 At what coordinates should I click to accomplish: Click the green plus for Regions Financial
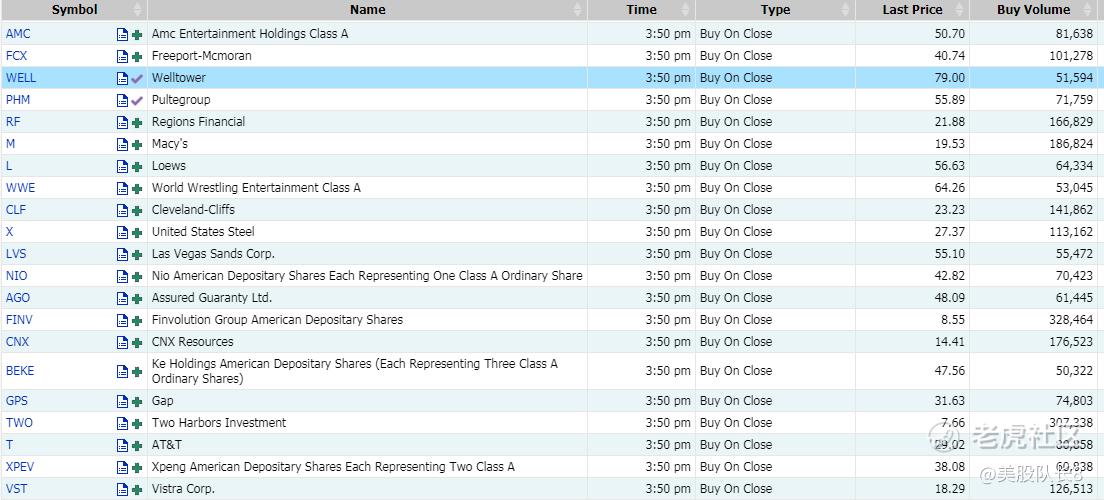(x=137, y=123)
